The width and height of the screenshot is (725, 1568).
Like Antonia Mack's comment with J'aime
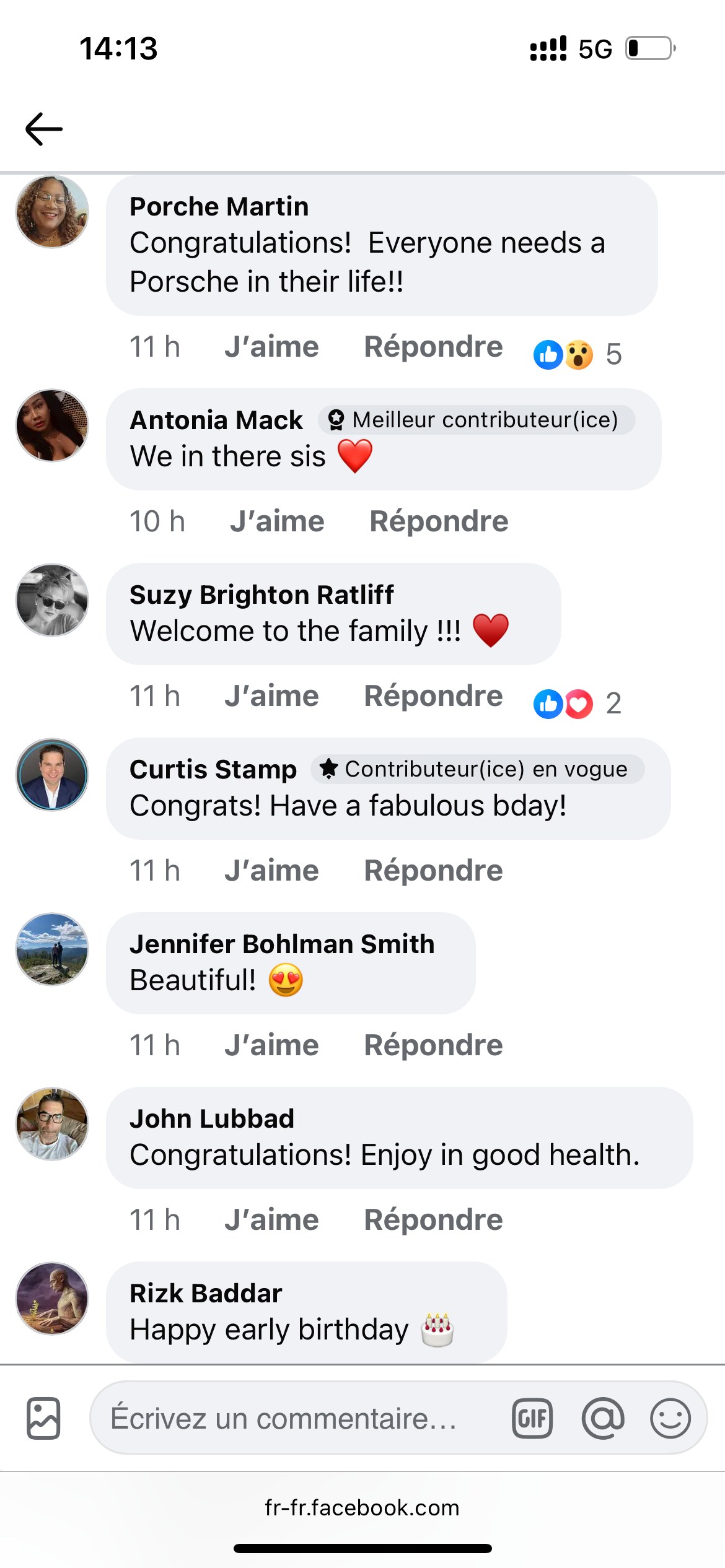277,521
